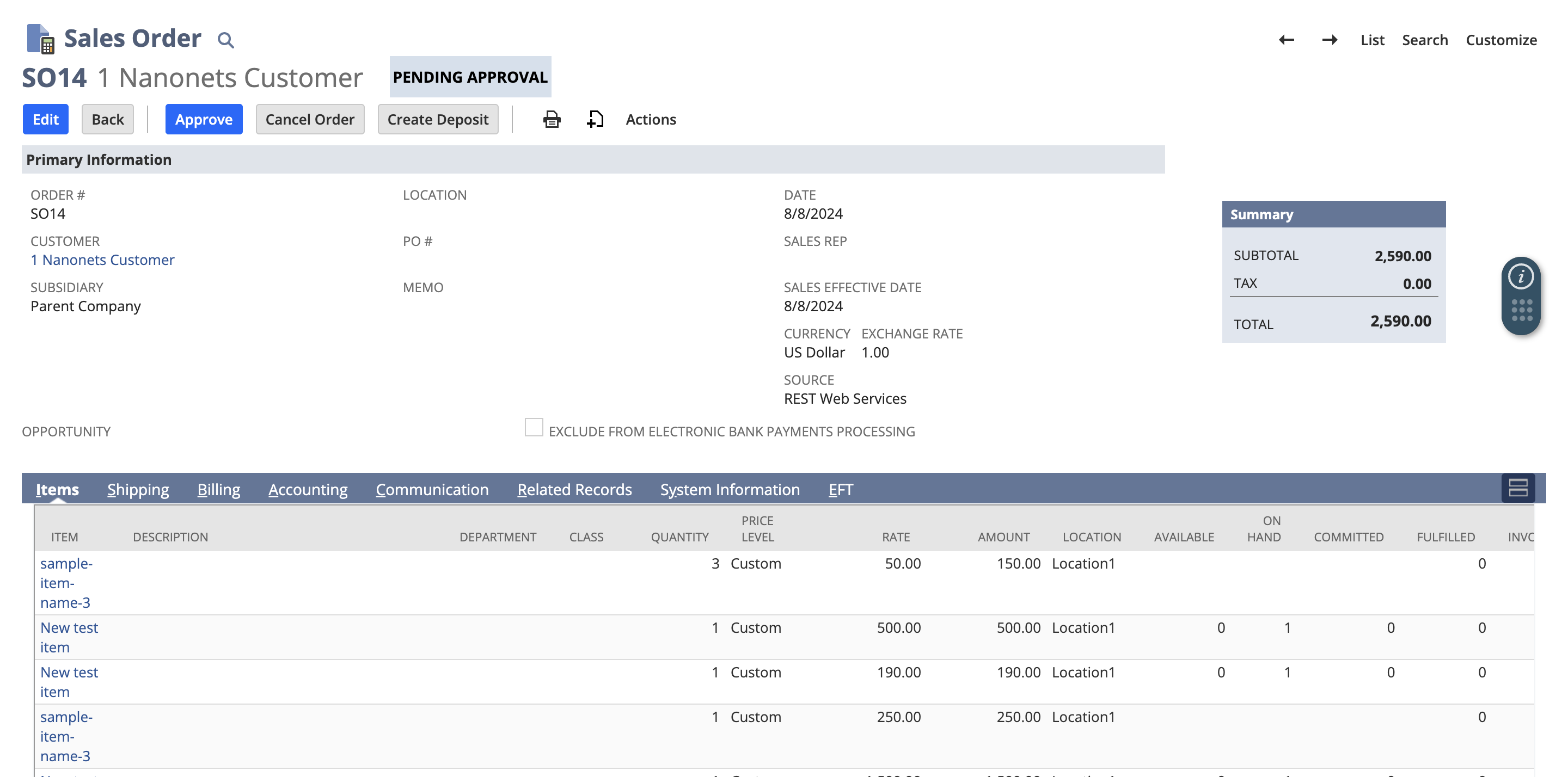Image resolution: width=1568 pixels, height=777 pixels.
Task: Go to next record using the right arrow
Action: (1330, 40)
